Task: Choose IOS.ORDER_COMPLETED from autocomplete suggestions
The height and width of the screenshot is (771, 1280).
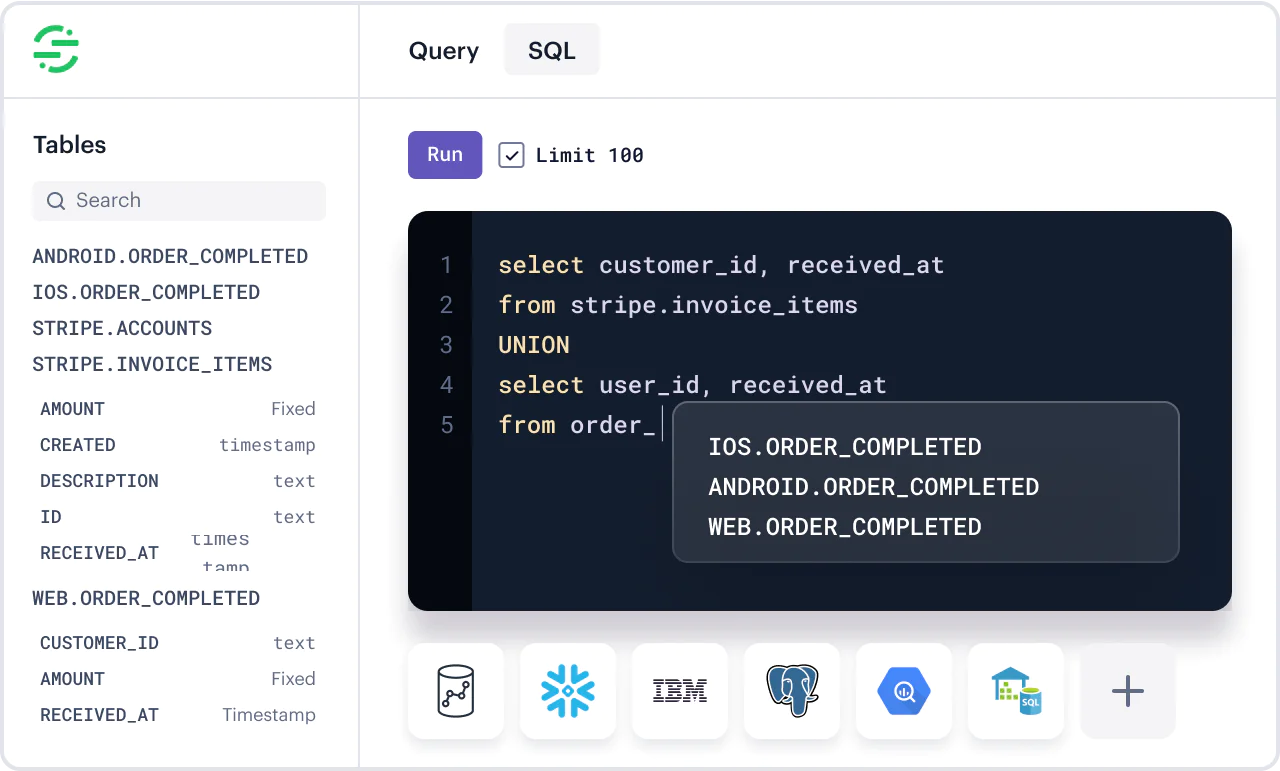Action: tap(845, 447)
